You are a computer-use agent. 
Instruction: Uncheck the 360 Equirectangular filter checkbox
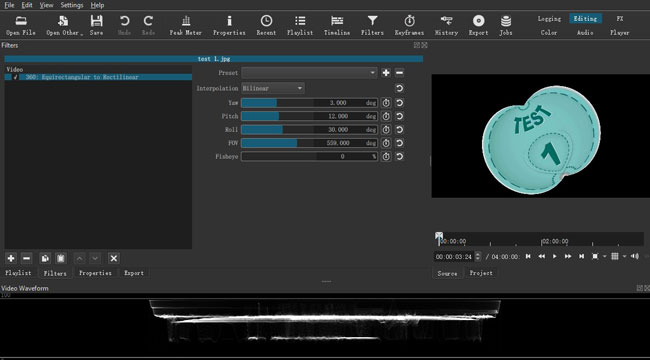coord(15,77)
